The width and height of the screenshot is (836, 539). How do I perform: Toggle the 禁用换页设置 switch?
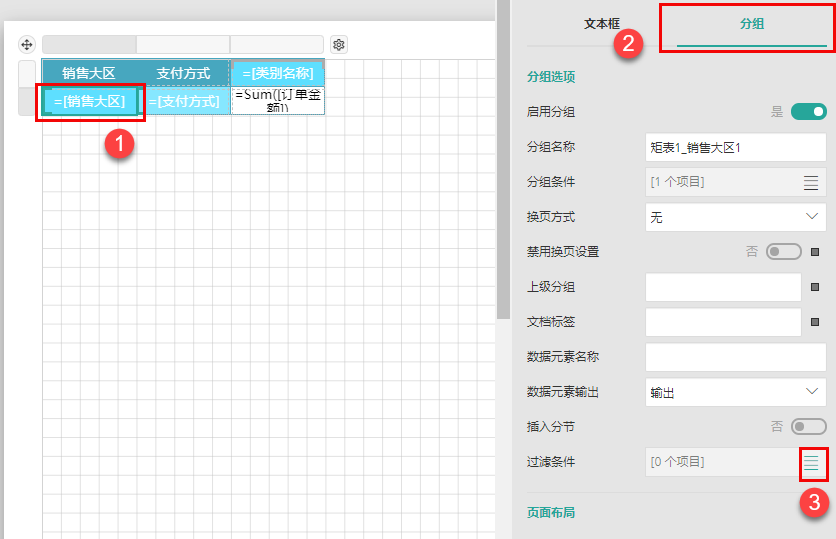(783, 252)
